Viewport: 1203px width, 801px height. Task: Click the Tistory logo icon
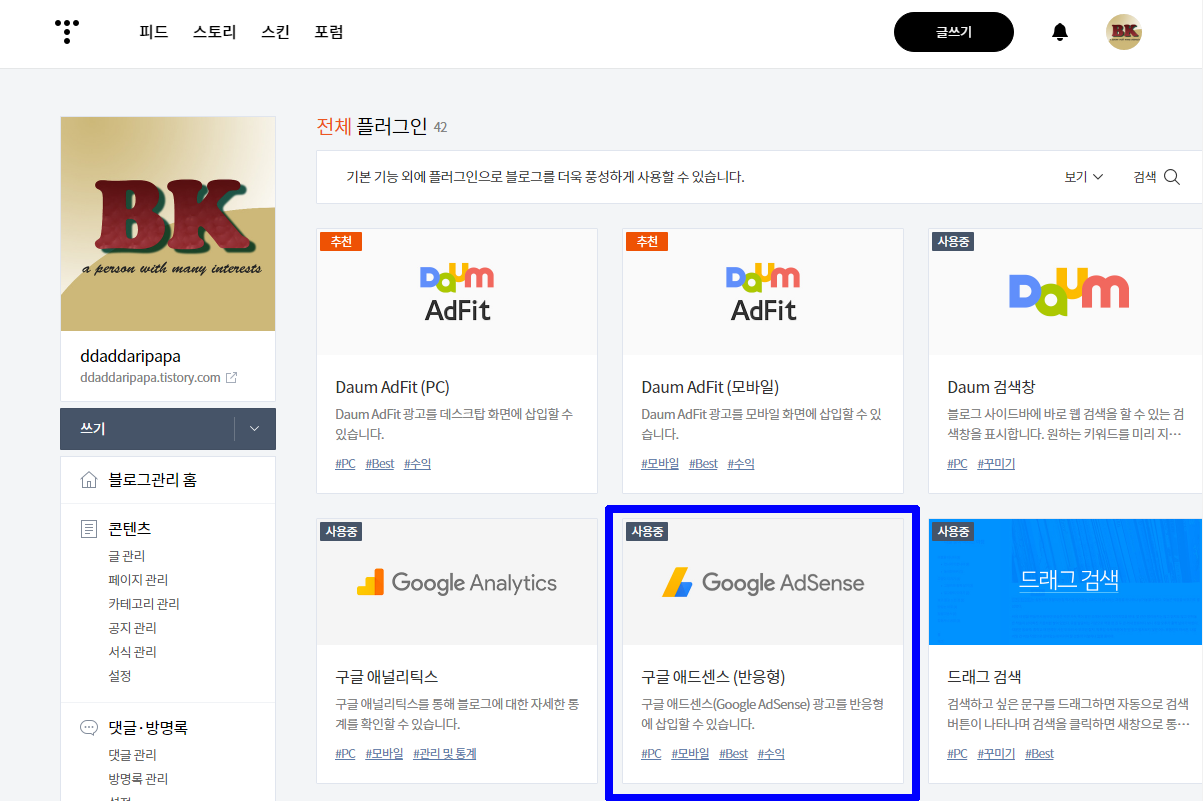67,32
